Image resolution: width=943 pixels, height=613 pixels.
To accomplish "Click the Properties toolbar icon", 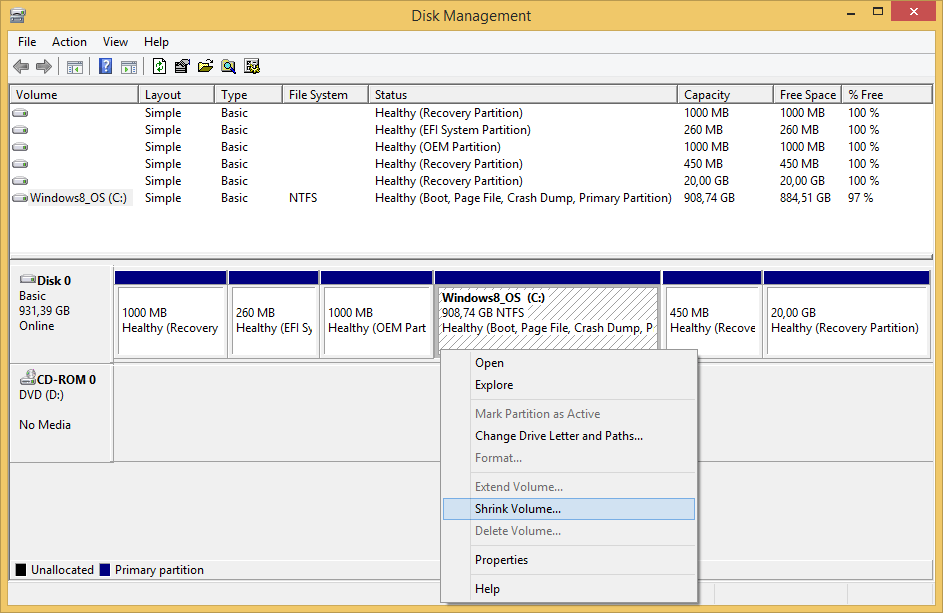I will [182, 67].
